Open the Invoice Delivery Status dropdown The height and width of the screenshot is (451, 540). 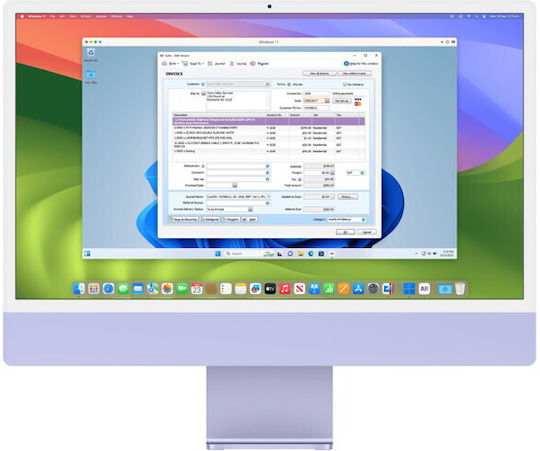tap(251, 209)
